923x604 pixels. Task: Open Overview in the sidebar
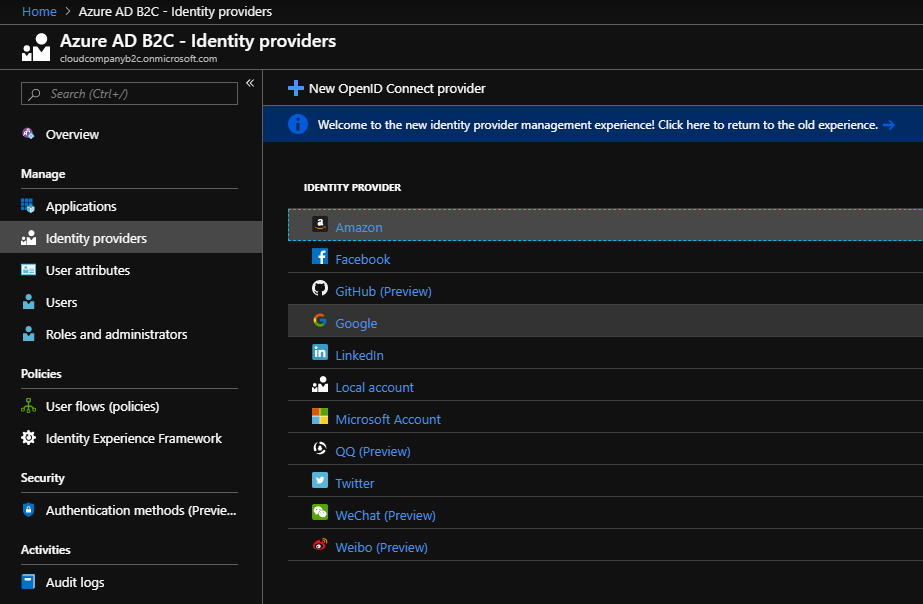(71, 134)
